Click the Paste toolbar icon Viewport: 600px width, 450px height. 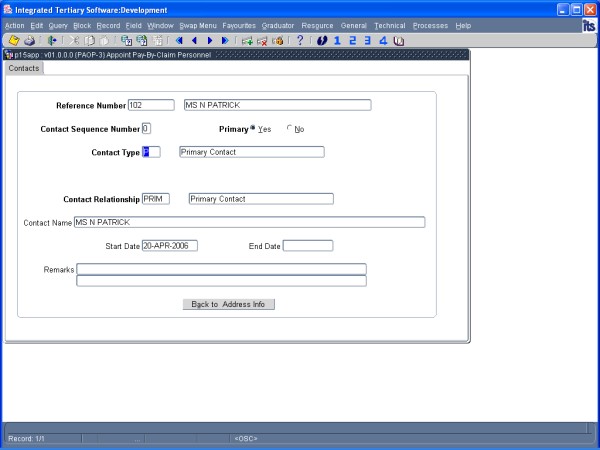tap(104, 40)
